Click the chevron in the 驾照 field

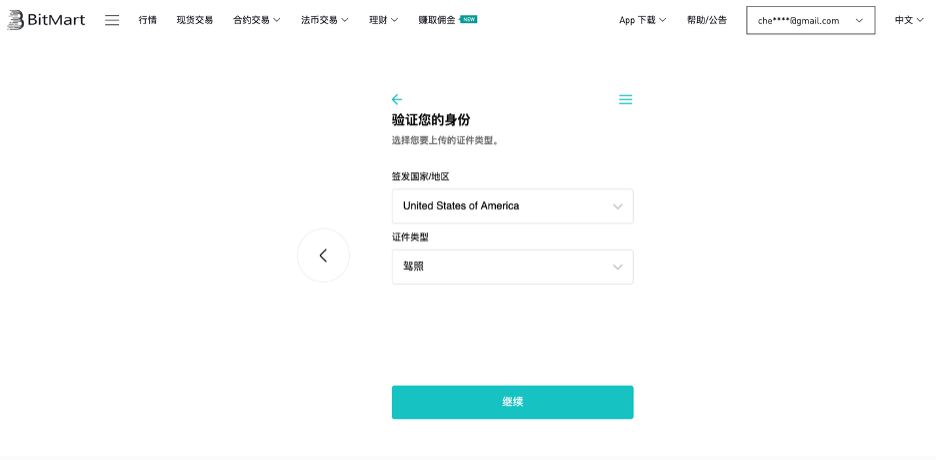617,267
